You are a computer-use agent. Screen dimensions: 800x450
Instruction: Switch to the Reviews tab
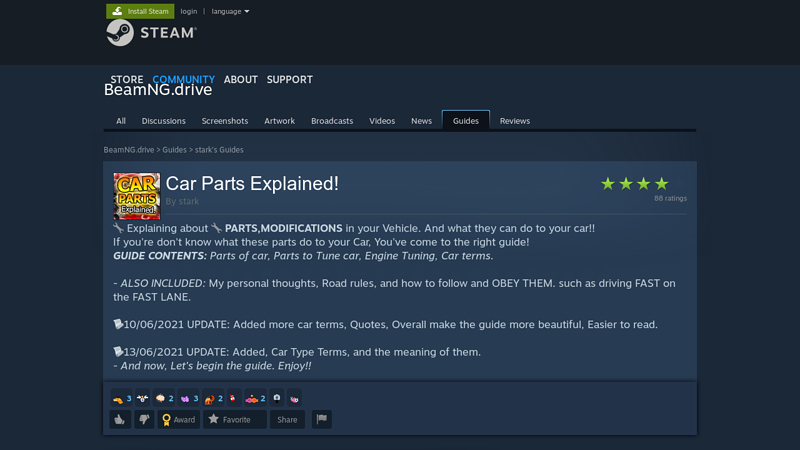coord(515,121)
